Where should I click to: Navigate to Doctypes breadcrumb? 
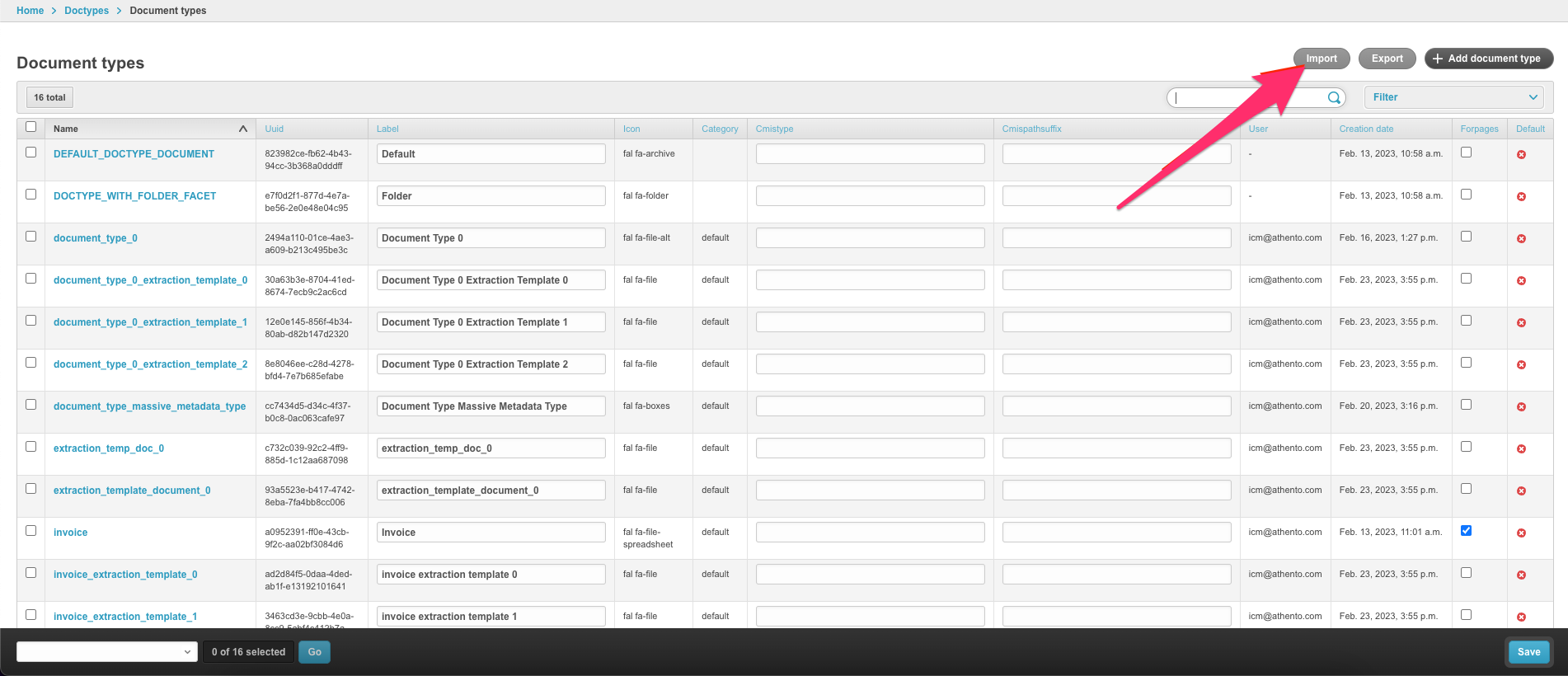(87, 11)
